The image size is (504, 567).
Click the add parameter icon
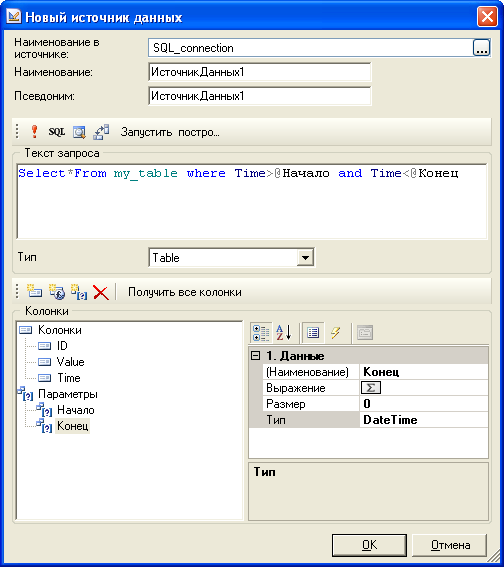click(79, 291)
